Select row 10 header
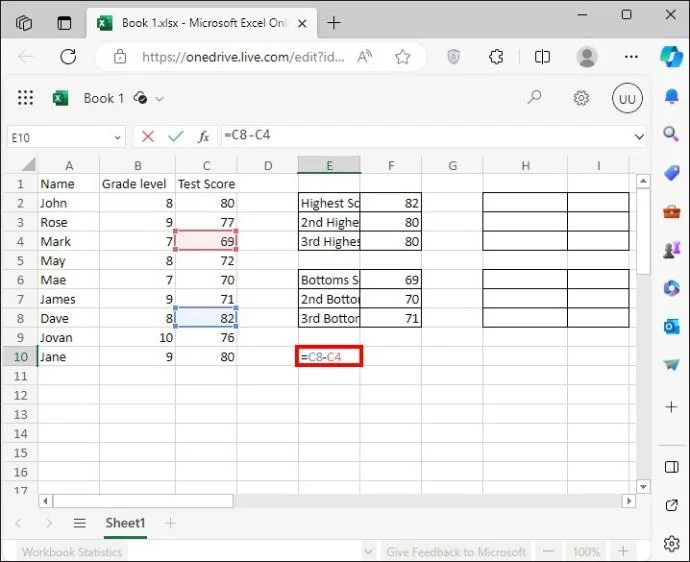Image resolution: width=690 pixels, height=562 pixels. pyautogui.click(x=20, y=356)
